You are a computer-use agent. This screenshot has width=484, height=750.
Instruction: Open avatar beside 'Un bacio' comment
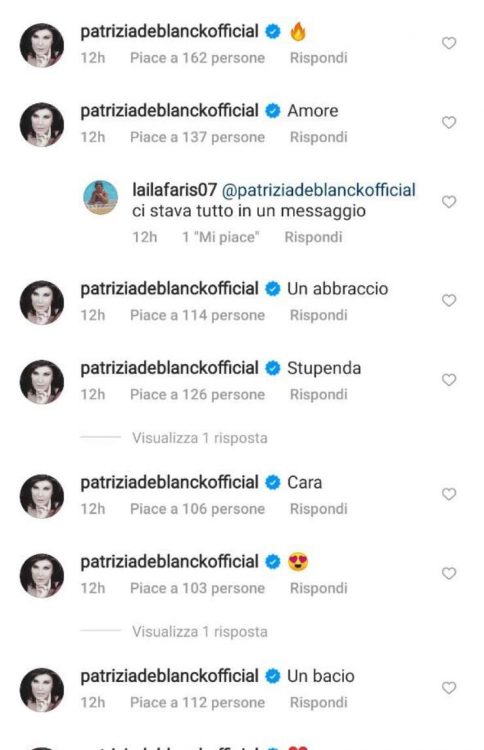click(42, 690)
